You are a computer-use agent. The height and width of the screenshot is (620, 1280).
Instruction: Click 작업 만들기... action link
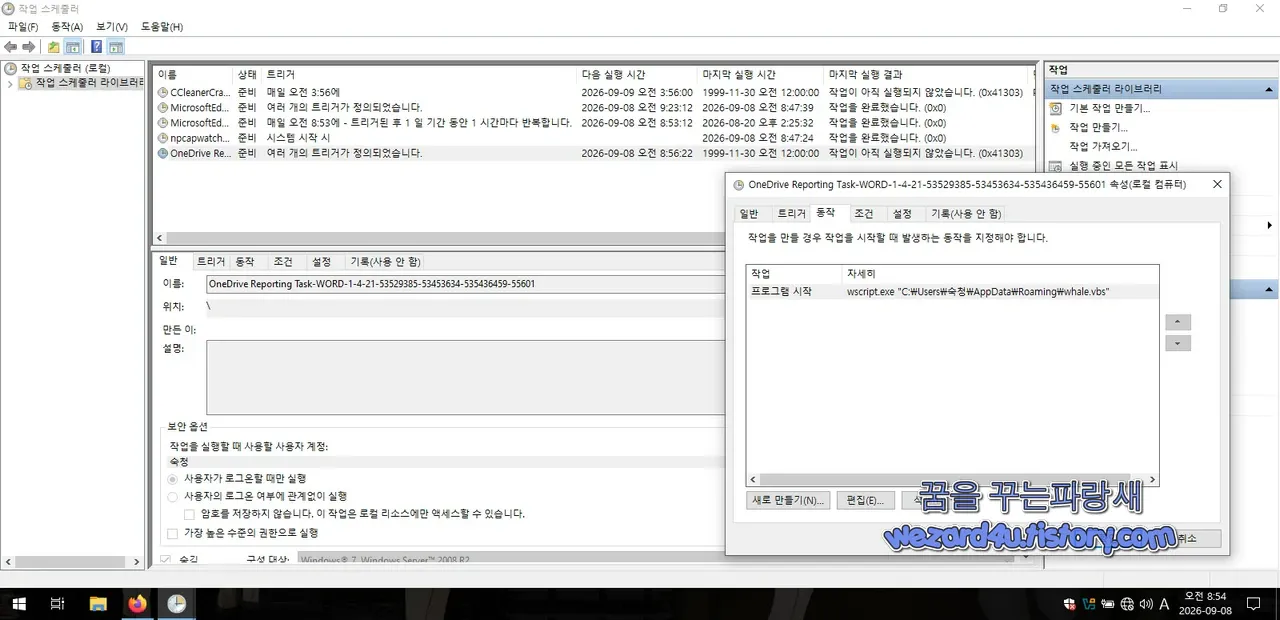pos(1098,128)
